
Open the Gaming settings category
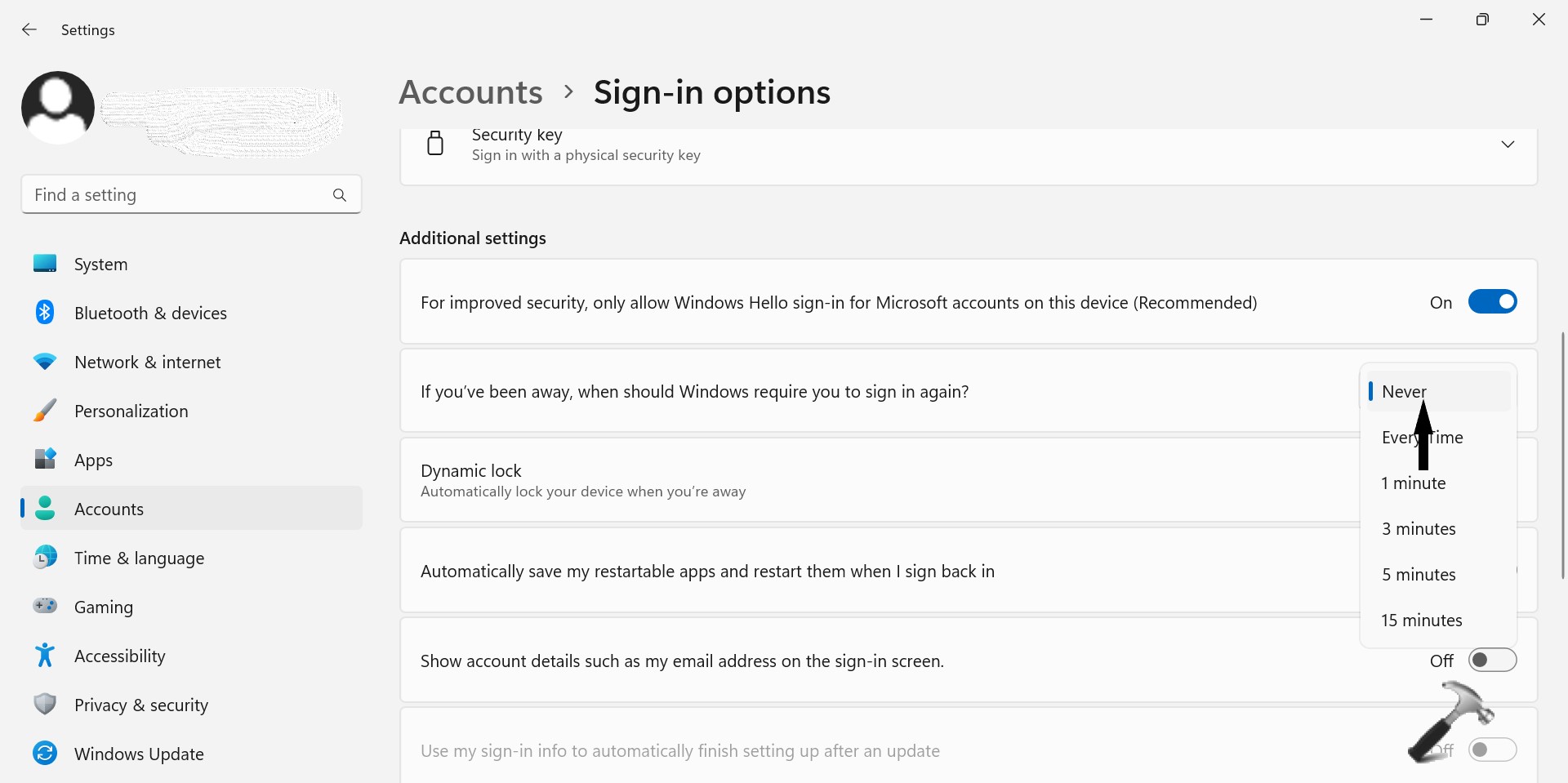pos(104,607)
